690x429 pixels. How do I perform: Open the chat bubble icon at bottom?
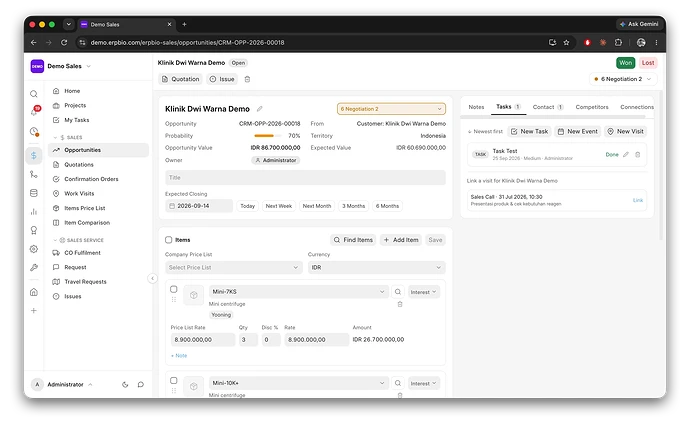pos(141,385)
